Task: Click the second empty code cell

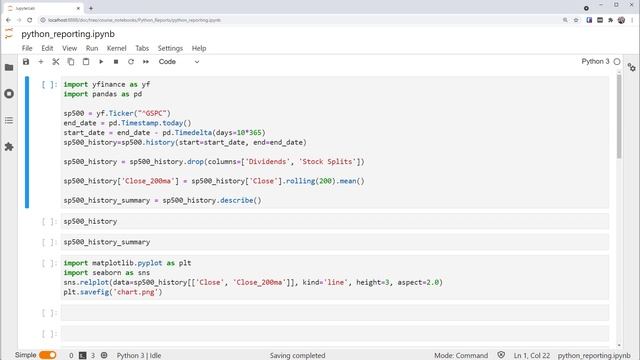Action: [x=335, y=334]
